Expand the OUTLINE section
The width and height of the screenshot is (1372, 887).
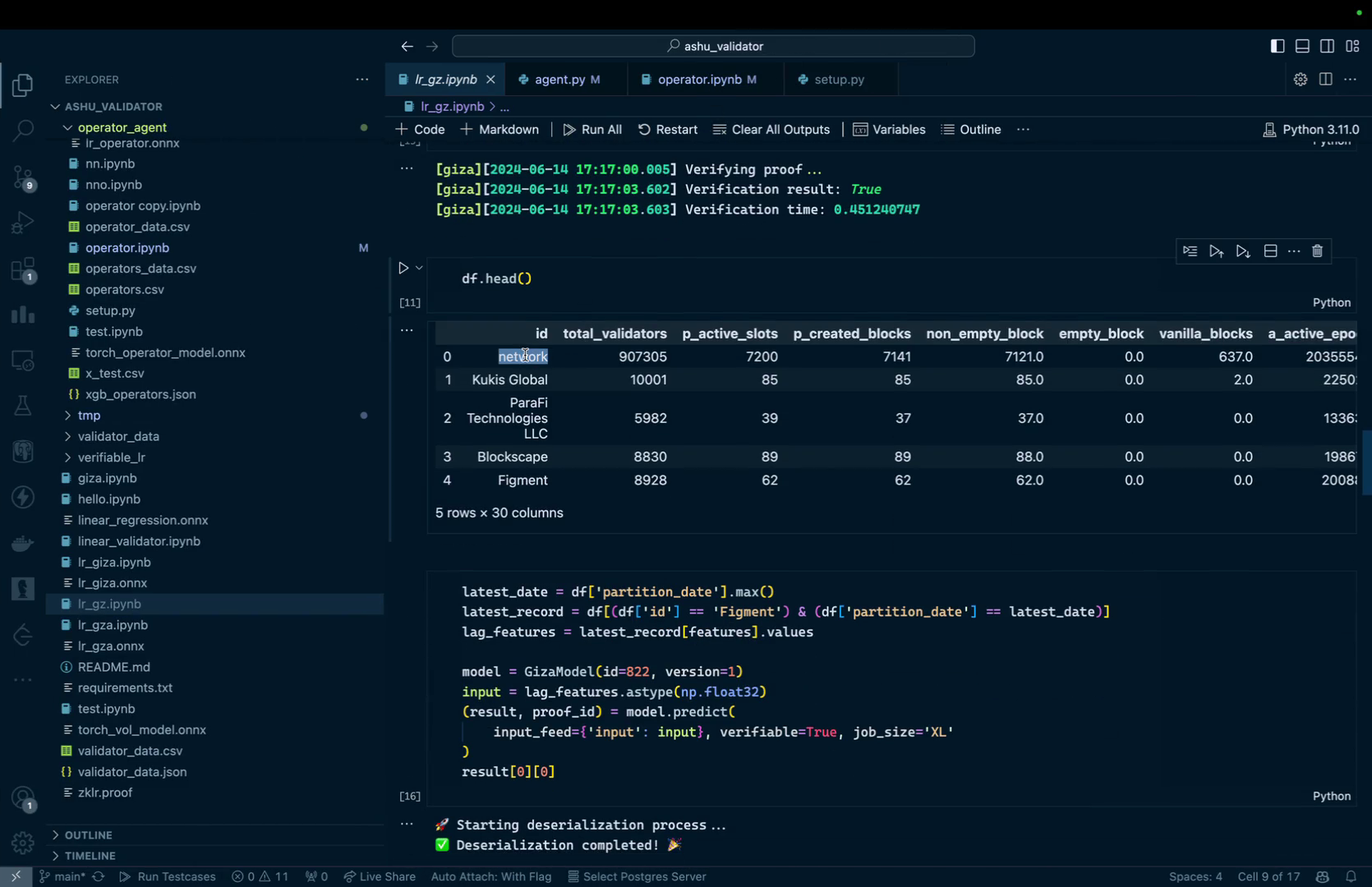[x=88, y=835]
